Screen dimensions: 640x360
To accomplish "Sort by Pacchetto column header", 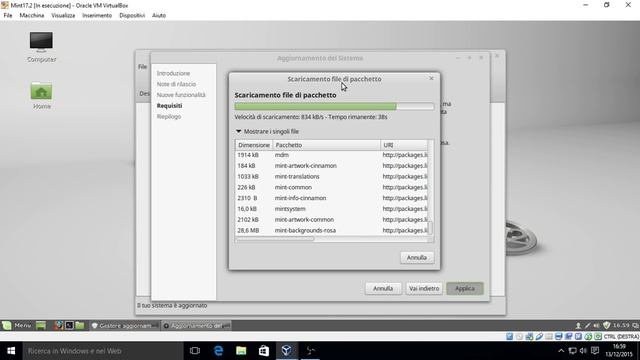I will [326, 145].
